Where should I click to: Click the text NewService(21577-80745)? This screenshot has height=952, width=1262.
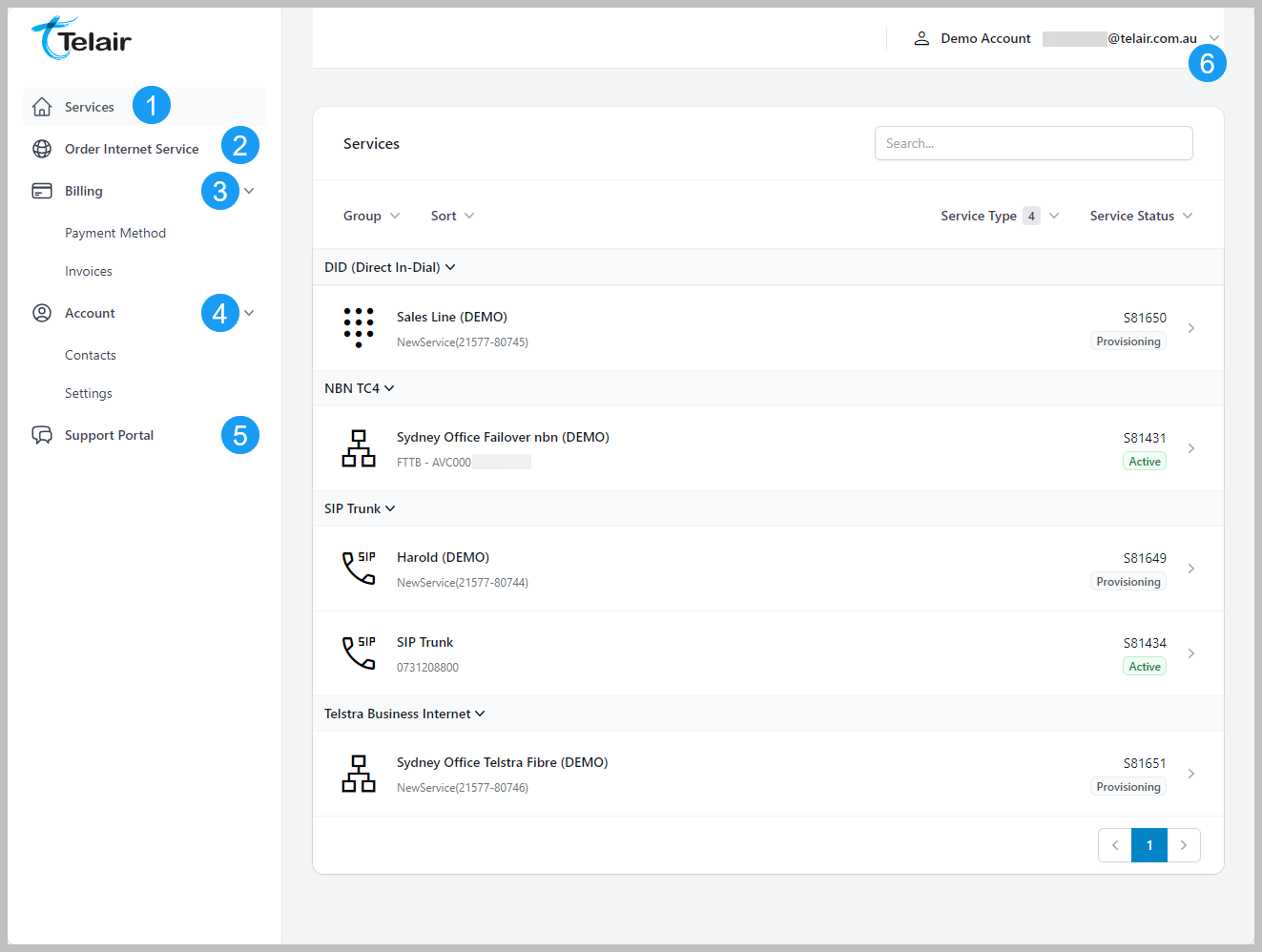pos(463,342)
